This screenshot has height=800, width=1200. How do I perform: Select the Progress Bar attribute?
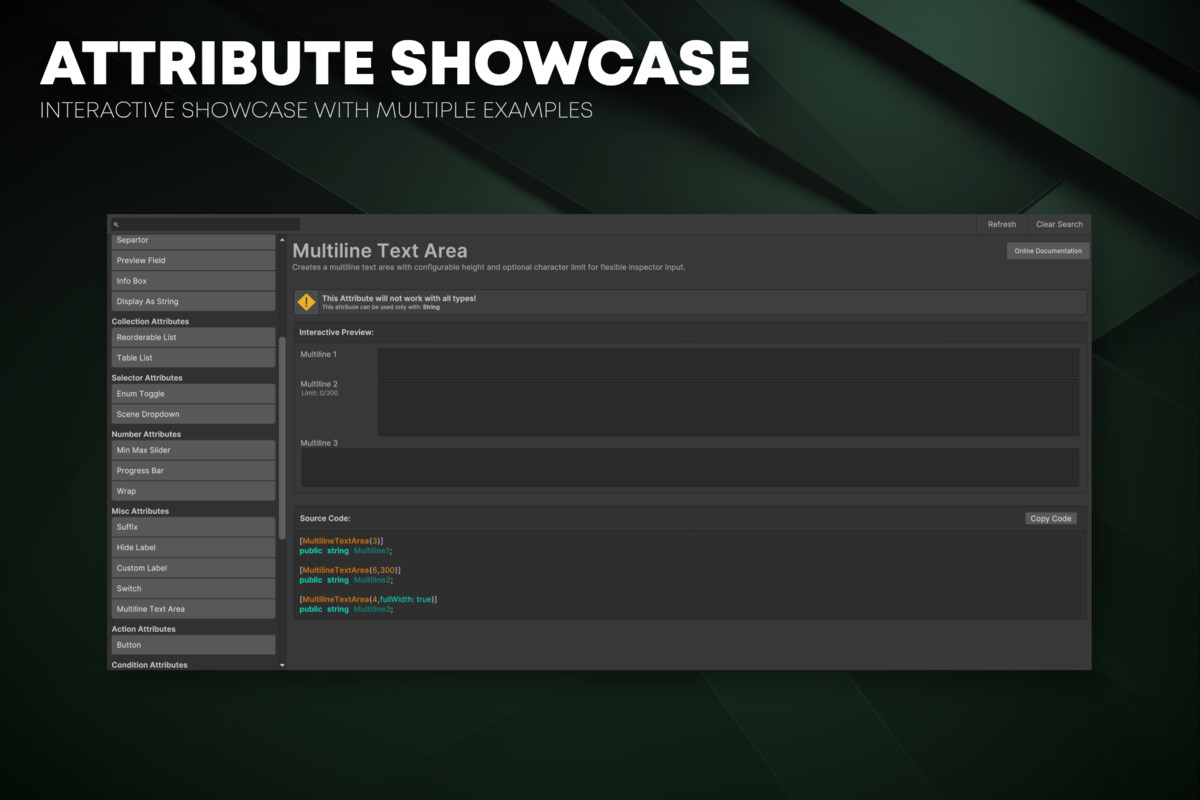point(193,471)
